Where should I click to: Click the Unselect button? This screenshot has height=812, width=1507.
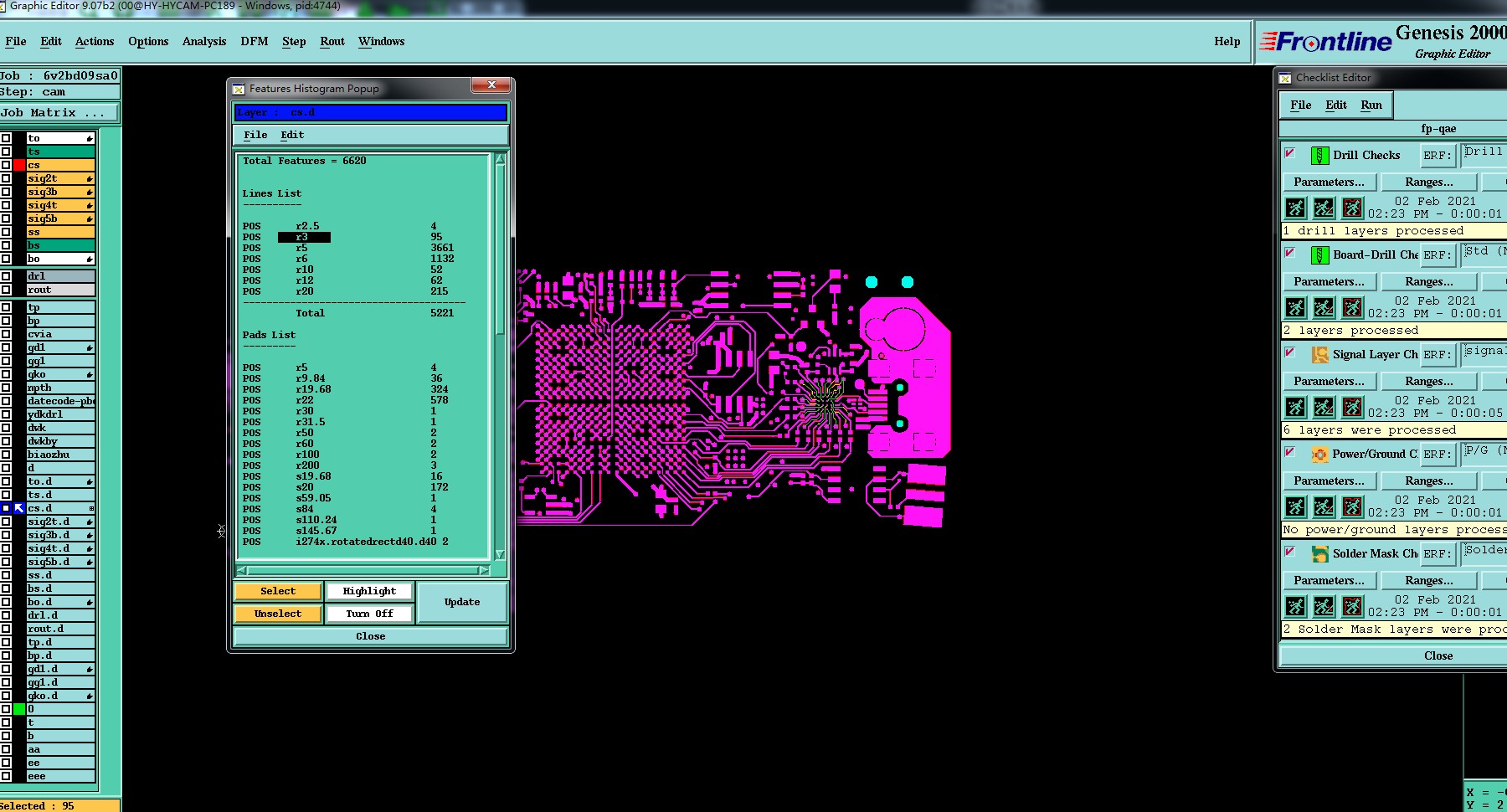(278, 614)
